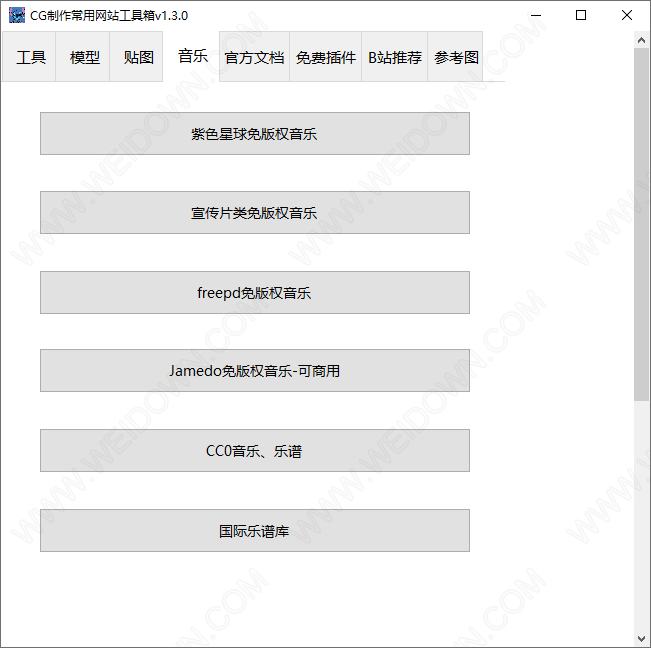The image size is (651, 648).
Task: Open 紫色星球免版权音乐 site button
Action: point(255,133)
